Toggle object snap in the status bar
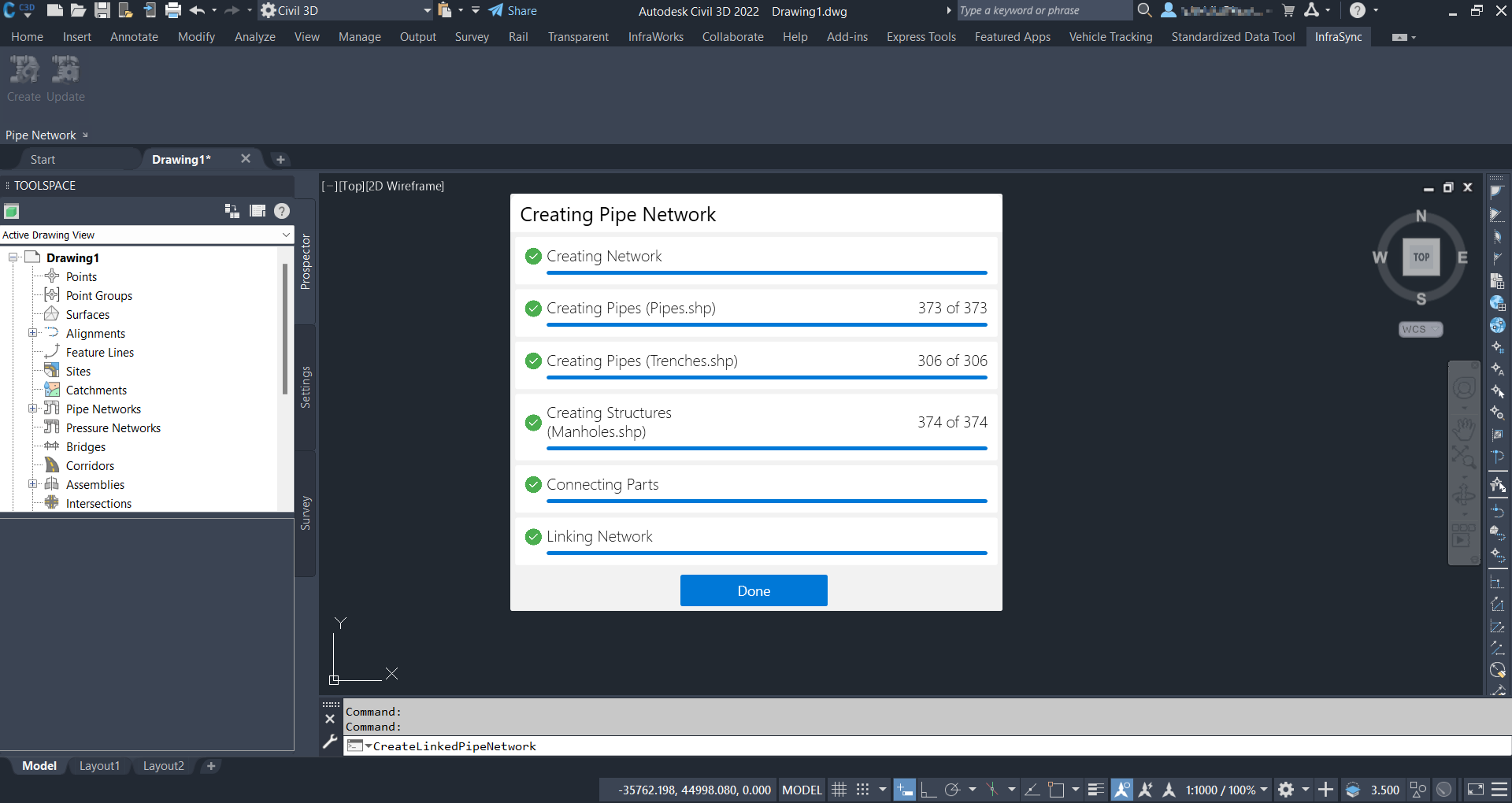Viewport: 1512px width, 803px height. (x=1056, y=790)
